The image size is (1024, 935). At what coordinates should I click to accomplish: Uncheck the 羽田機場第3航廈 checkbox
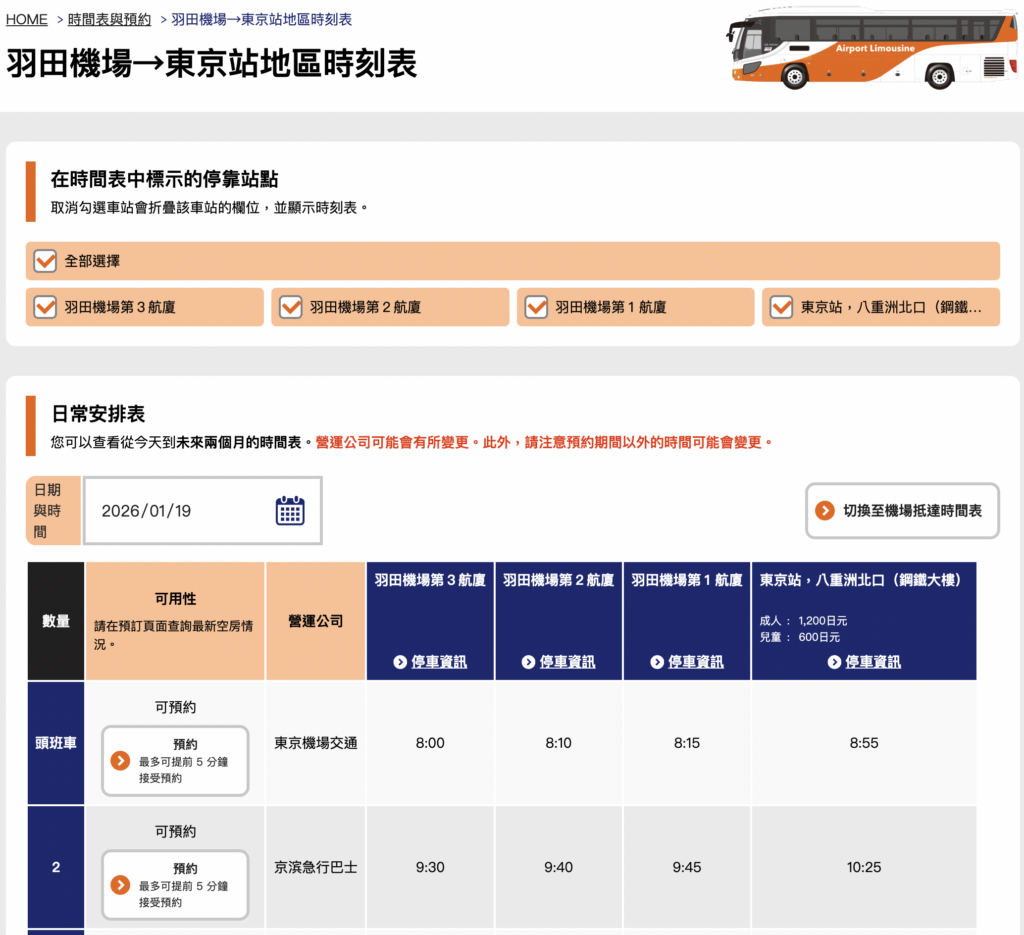tap(45, 307)
